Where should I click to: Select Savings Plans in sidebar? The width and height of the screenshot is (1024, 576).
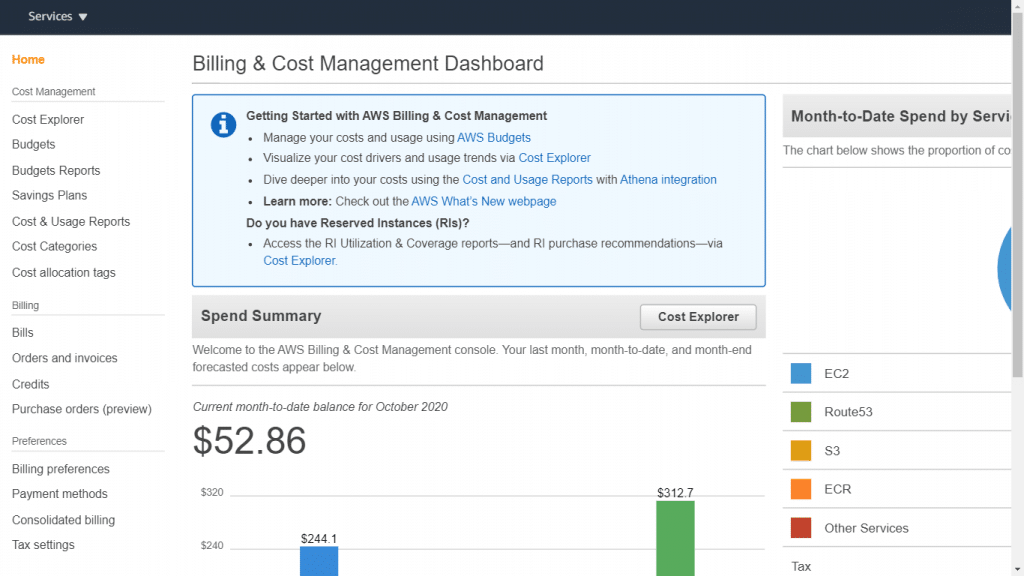click(49, 195)
